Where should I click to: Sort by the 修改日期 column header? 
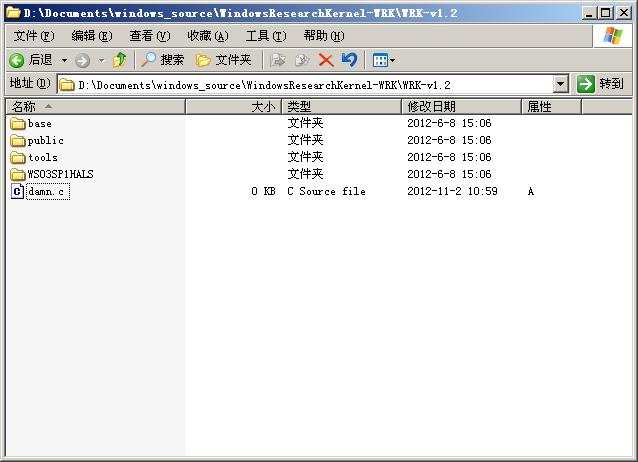tap(461, 107)
